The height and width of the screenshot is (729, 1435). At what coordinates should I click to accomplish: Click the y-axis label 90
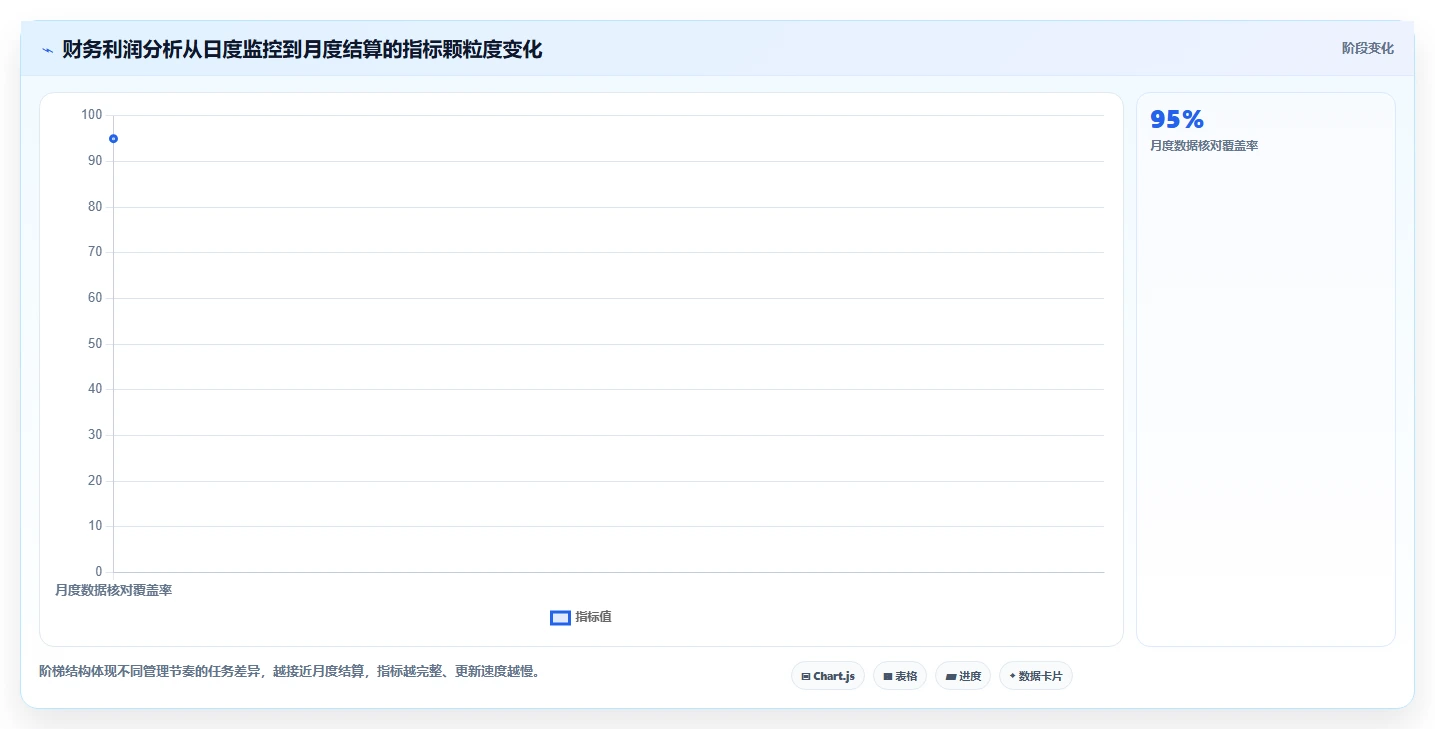(95, 161)
